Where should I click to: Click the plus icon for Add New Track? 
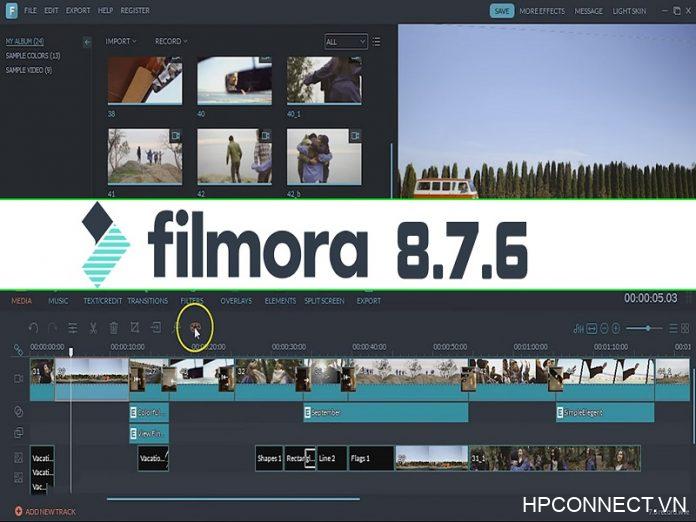point(18,511)
